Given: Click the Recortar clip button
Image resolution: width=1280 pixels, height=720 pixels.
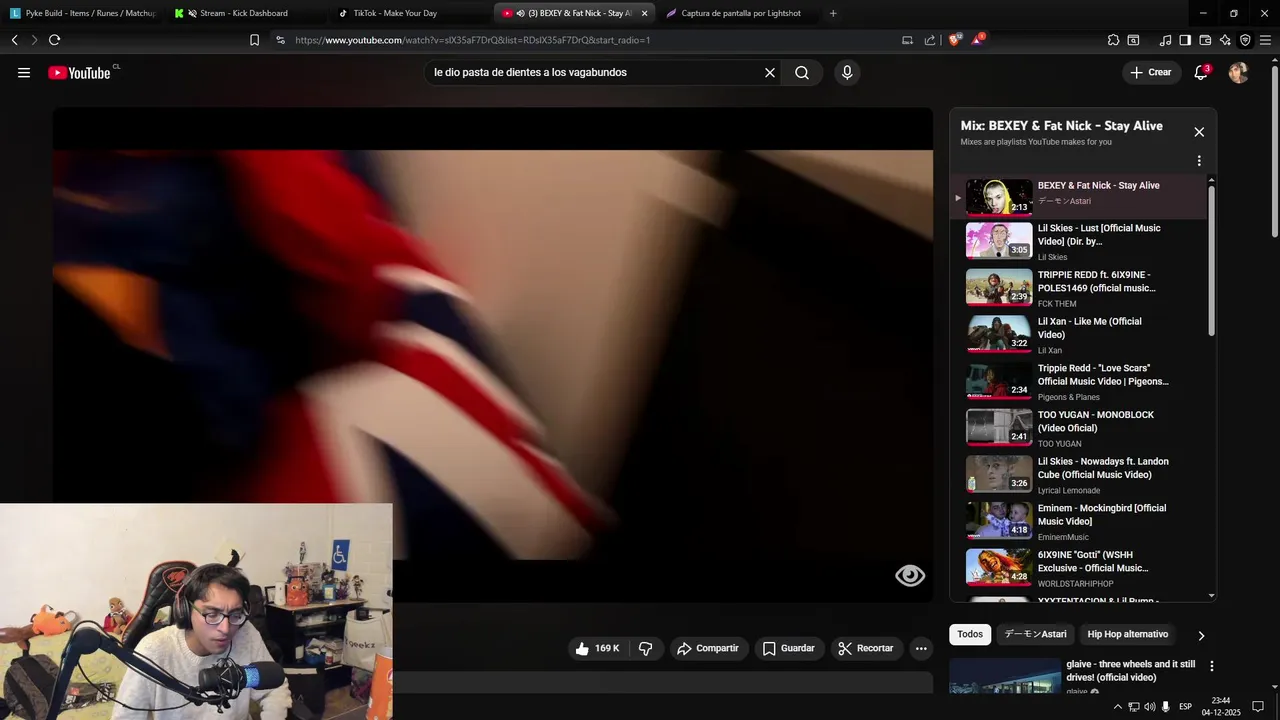Looking at the screenshot, I should click(x=866, y=648).
